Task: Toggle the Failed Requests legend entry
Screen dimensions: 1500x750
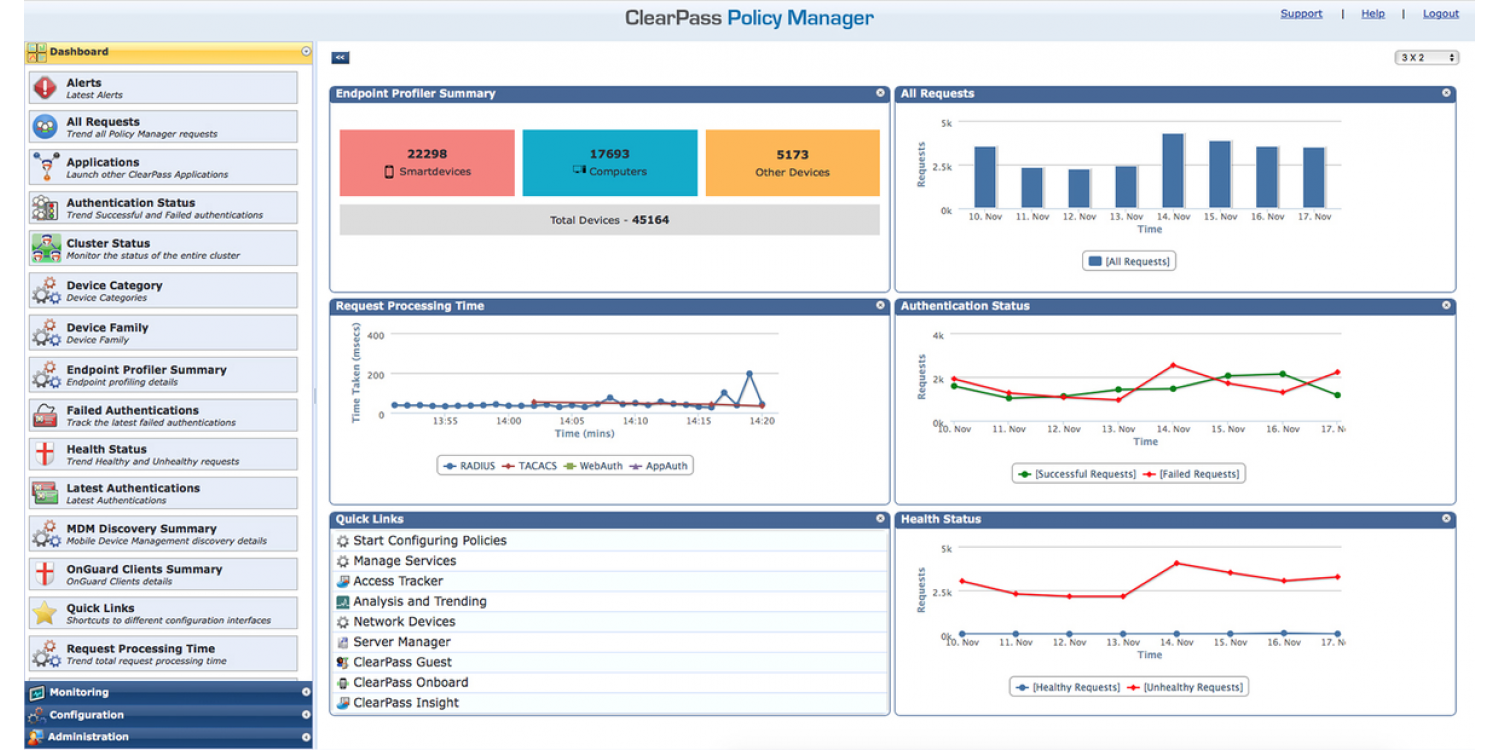Action: 1191,474
